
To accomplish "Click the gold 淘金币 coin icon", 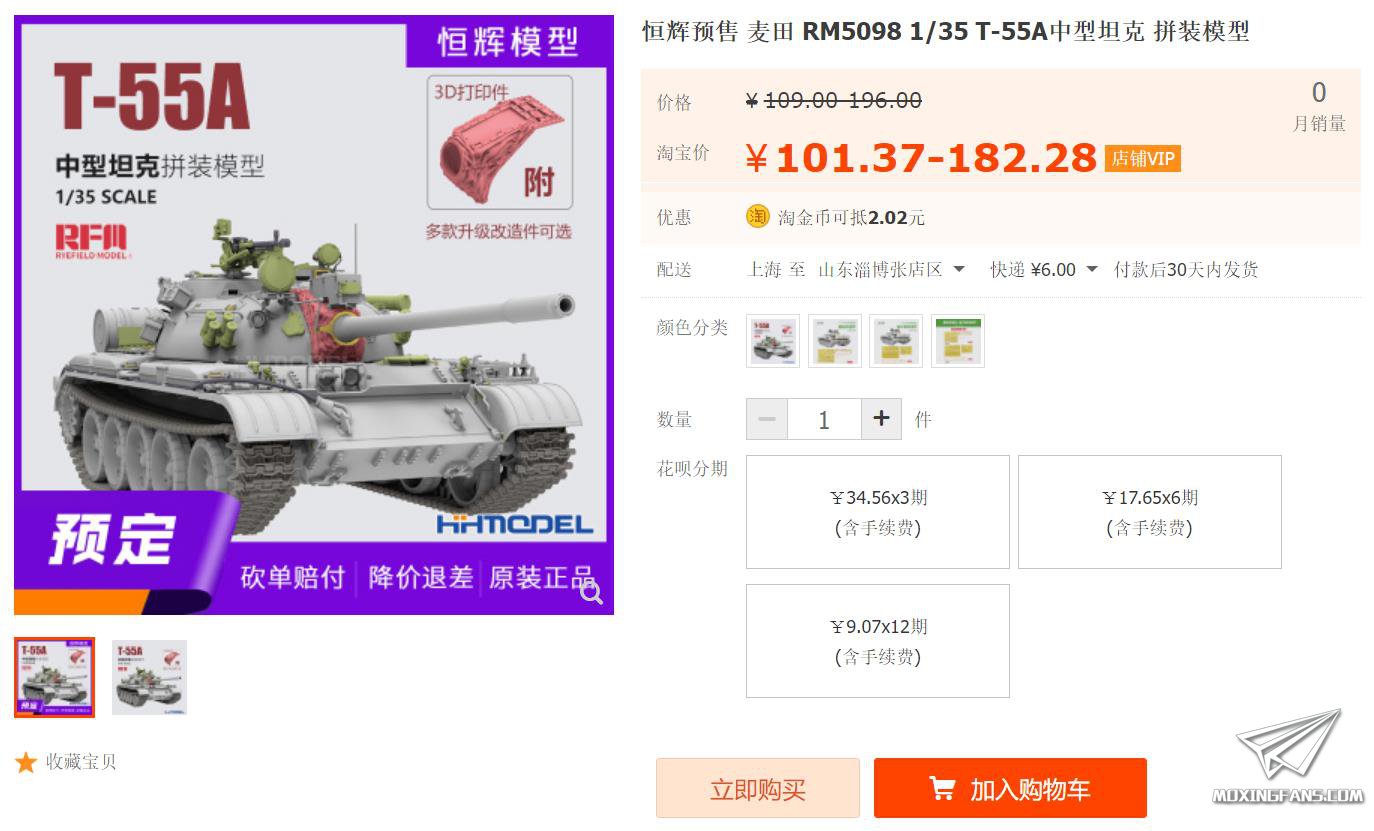I will click(x=758, y=216).
